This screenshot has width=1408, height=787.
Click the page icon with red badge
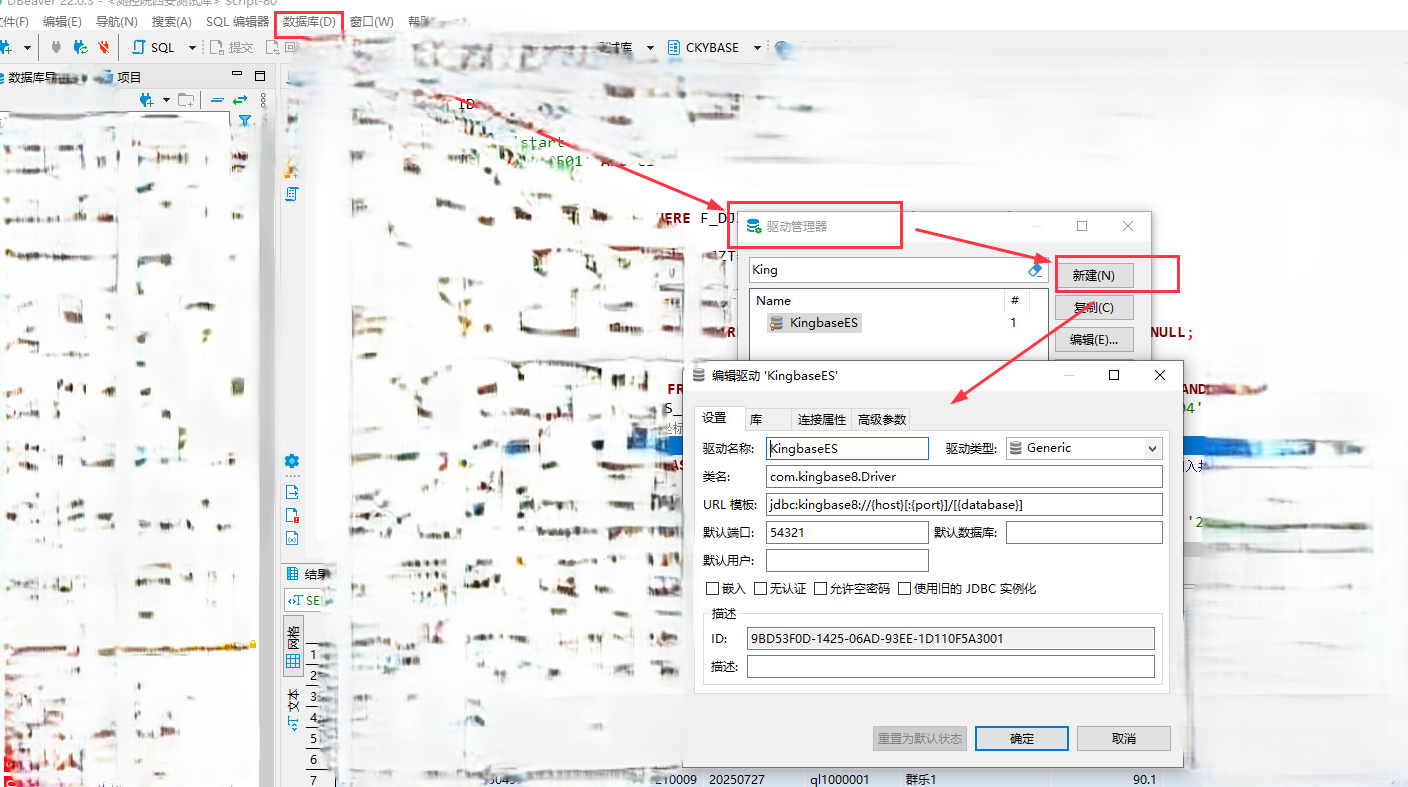pos(292,515)
